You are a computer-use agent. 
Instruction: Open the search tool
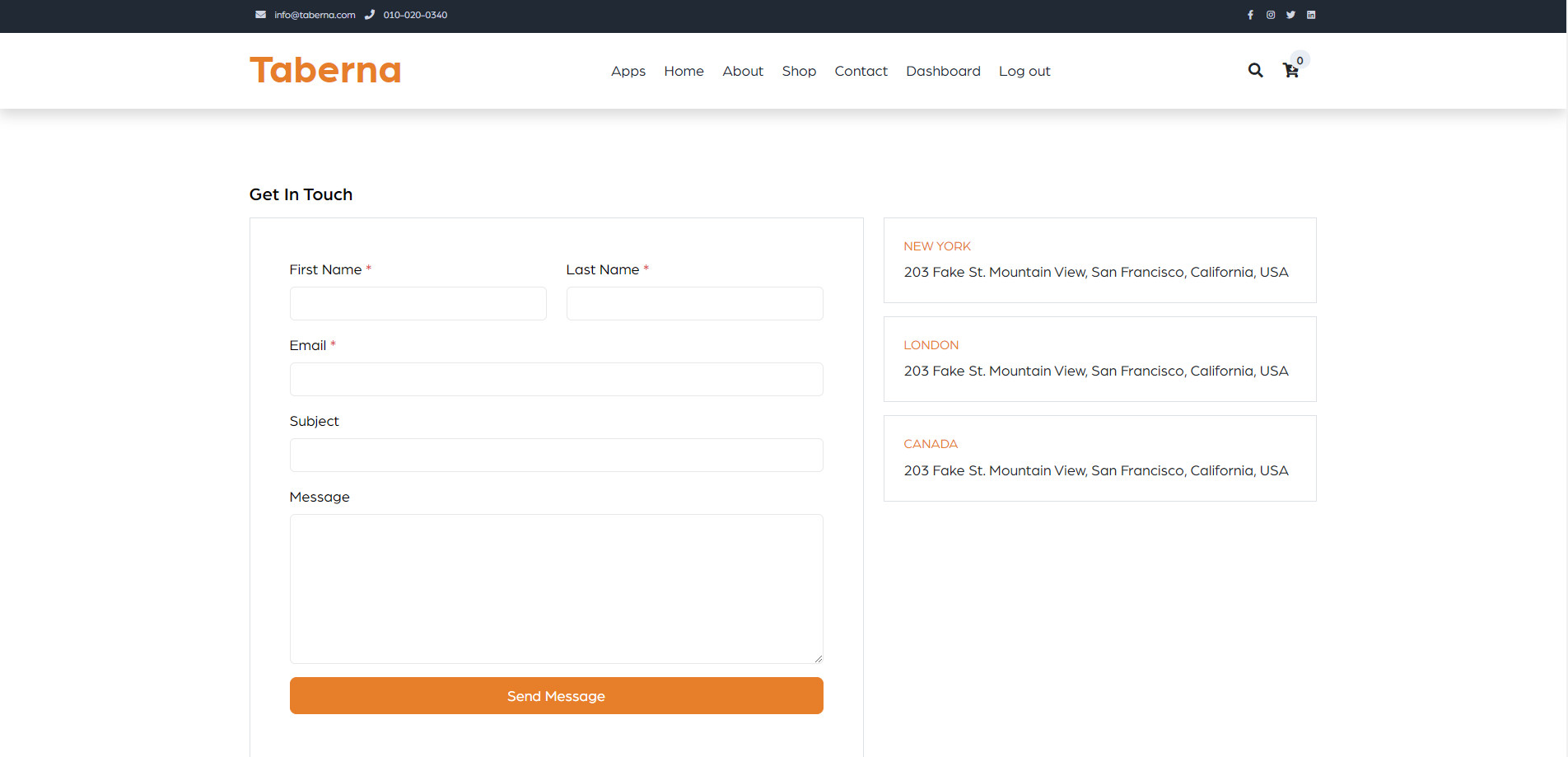tap(1255, 71)
